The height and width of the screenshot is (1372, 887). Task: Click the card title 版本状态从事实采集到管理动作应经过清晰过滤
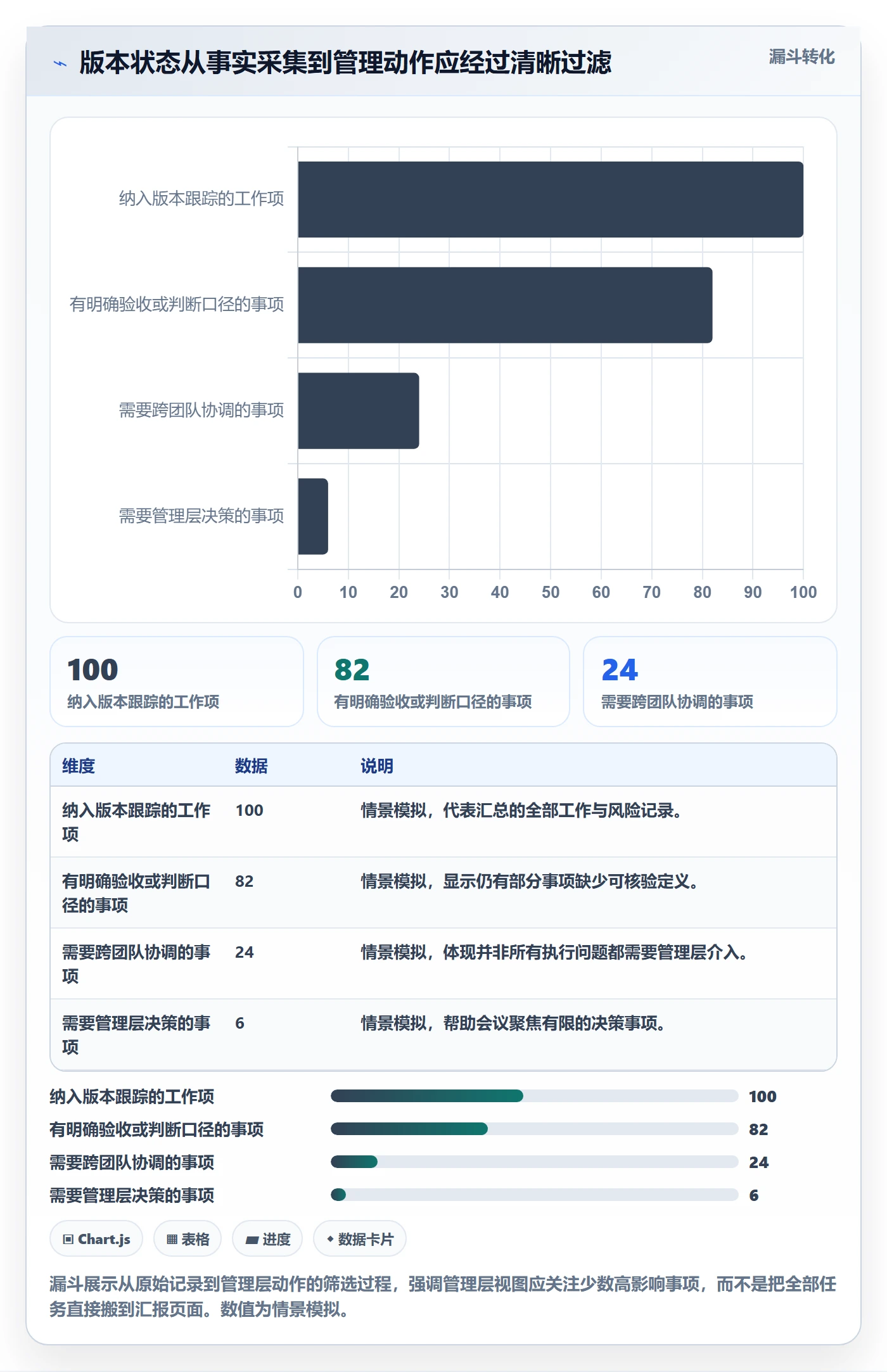[x=345, y=63]
